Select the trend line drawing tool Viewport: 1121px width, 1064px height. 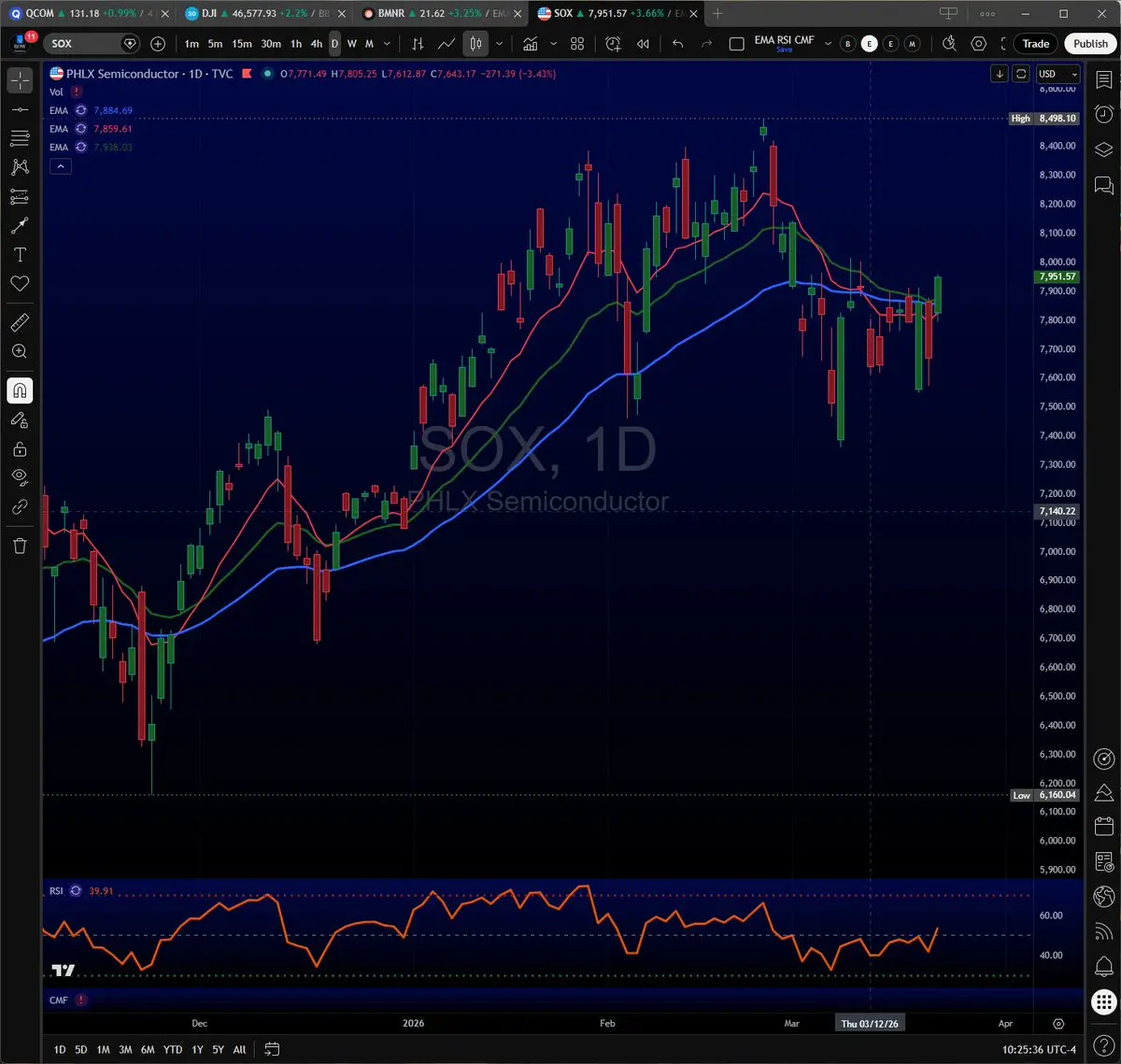(20, 109)
